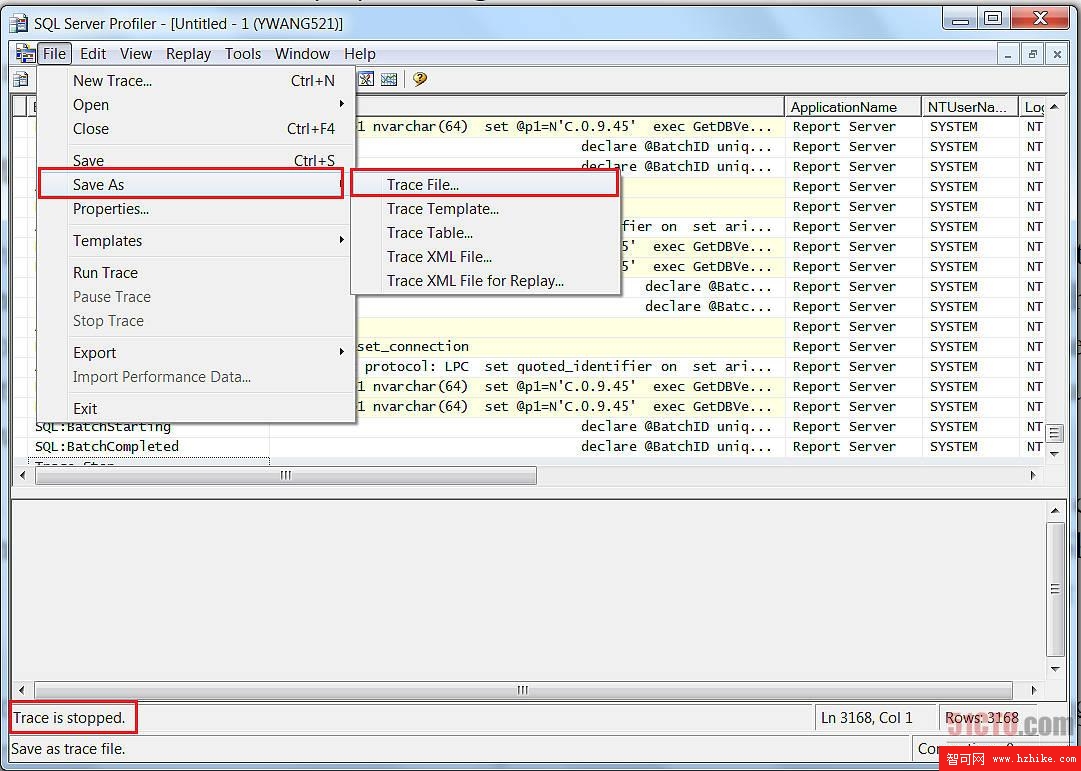The image size is (1081, 771).
Task: Click the New Trace toolbar icon
Action: 21,79
